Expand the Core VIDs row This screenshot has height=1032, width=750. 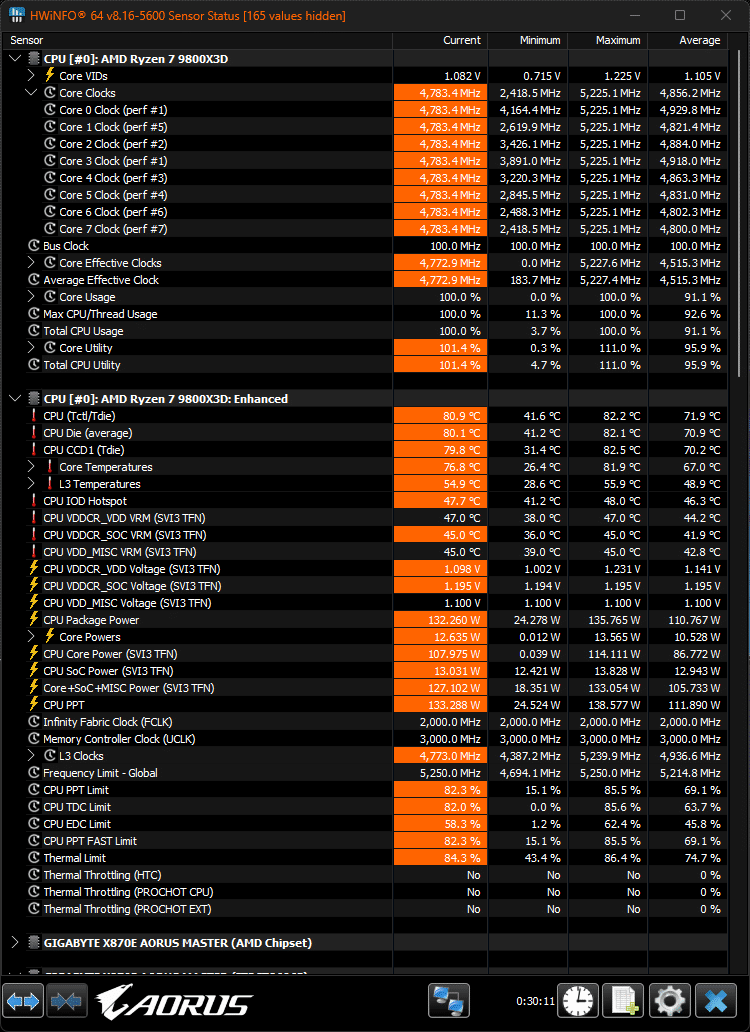[x=31, y=76]
